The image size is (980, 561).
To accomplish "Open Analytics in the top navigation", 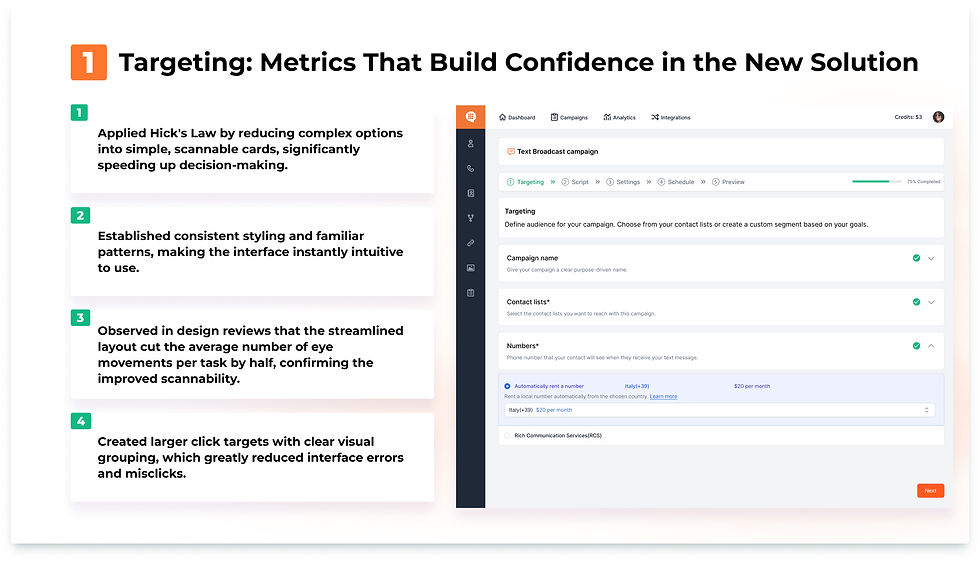I will (x=619, y=117).
